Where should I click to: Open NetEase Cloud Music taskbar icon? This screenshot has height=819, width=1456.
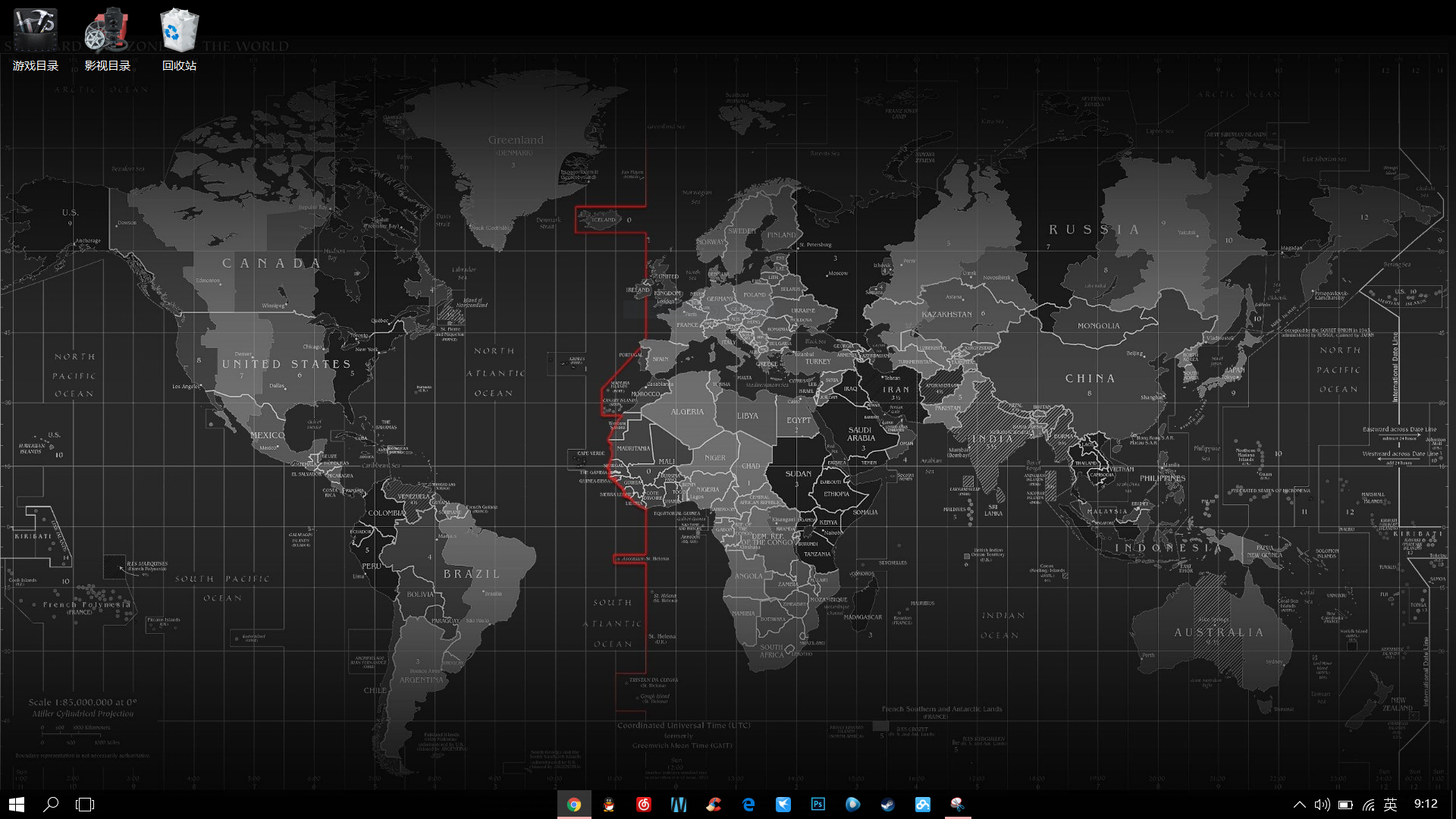pos(644,805)
